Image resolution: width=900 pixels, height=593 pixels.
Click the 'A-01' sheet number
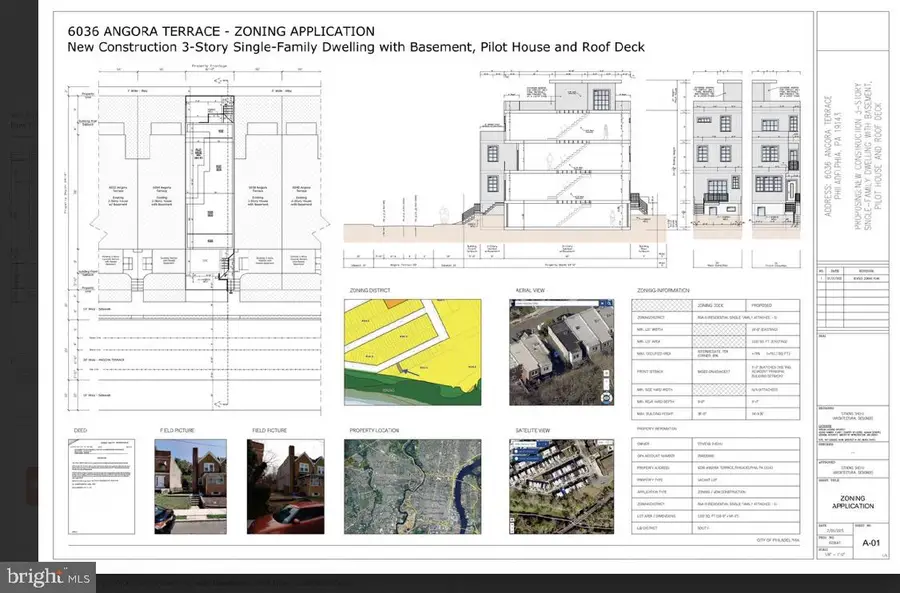(x=871, y=542)
